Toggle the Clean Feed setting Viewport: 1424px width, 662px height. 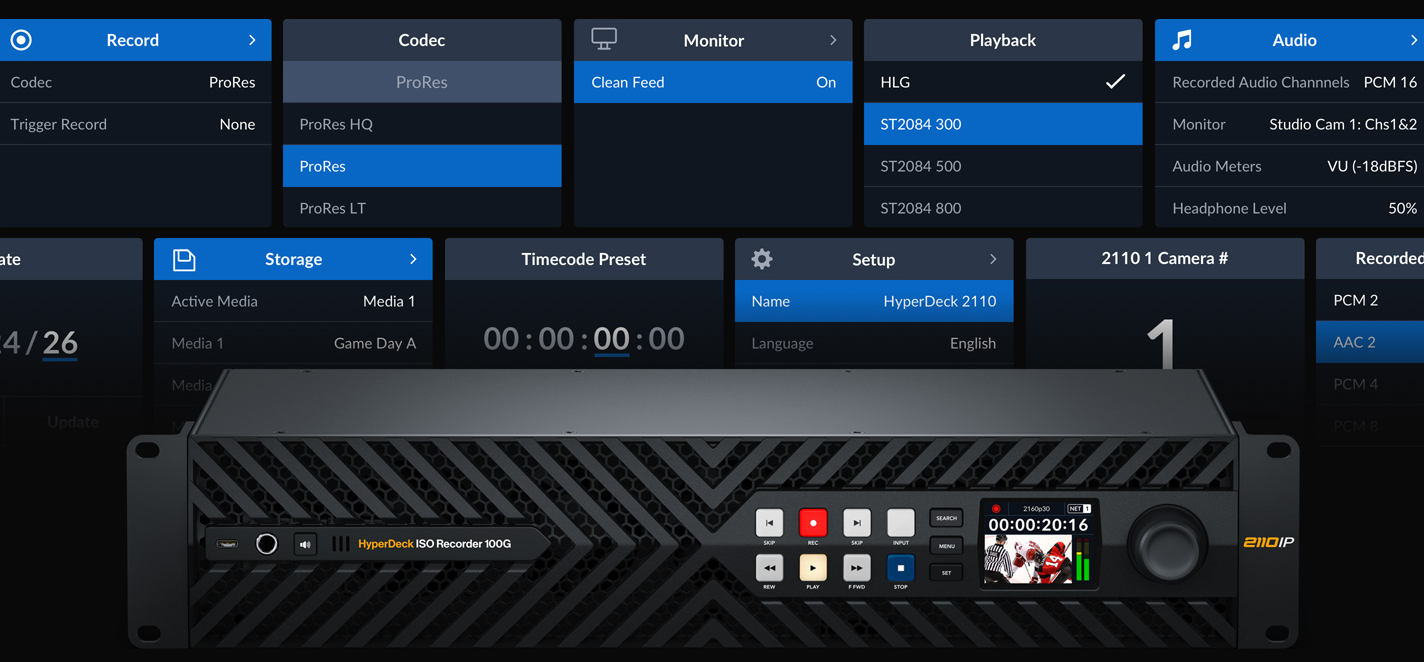(x=712, y=82)
